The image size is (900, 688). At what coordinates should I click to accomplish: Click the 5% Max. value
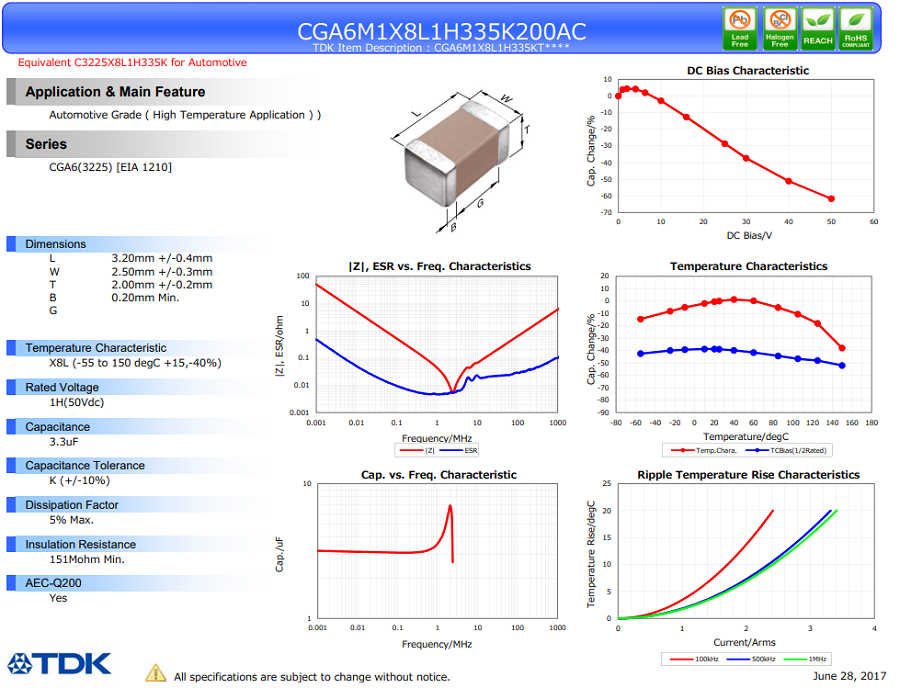pyautogui.click(x=71, y=520)
